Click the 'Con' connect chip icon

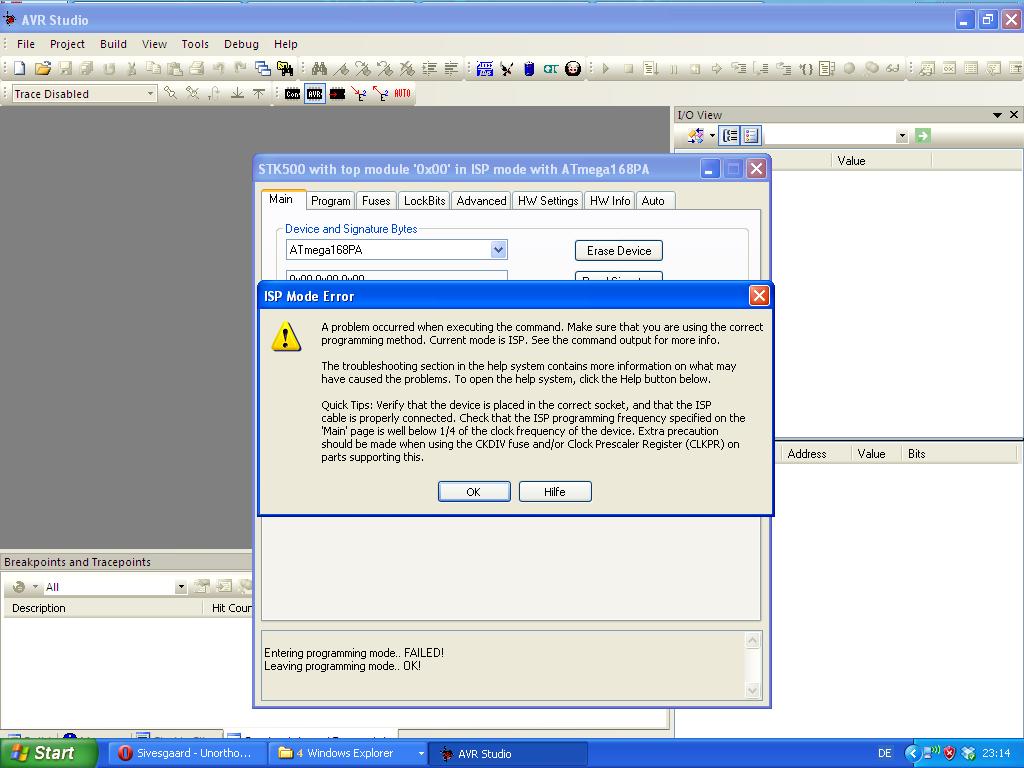point(293,93)
